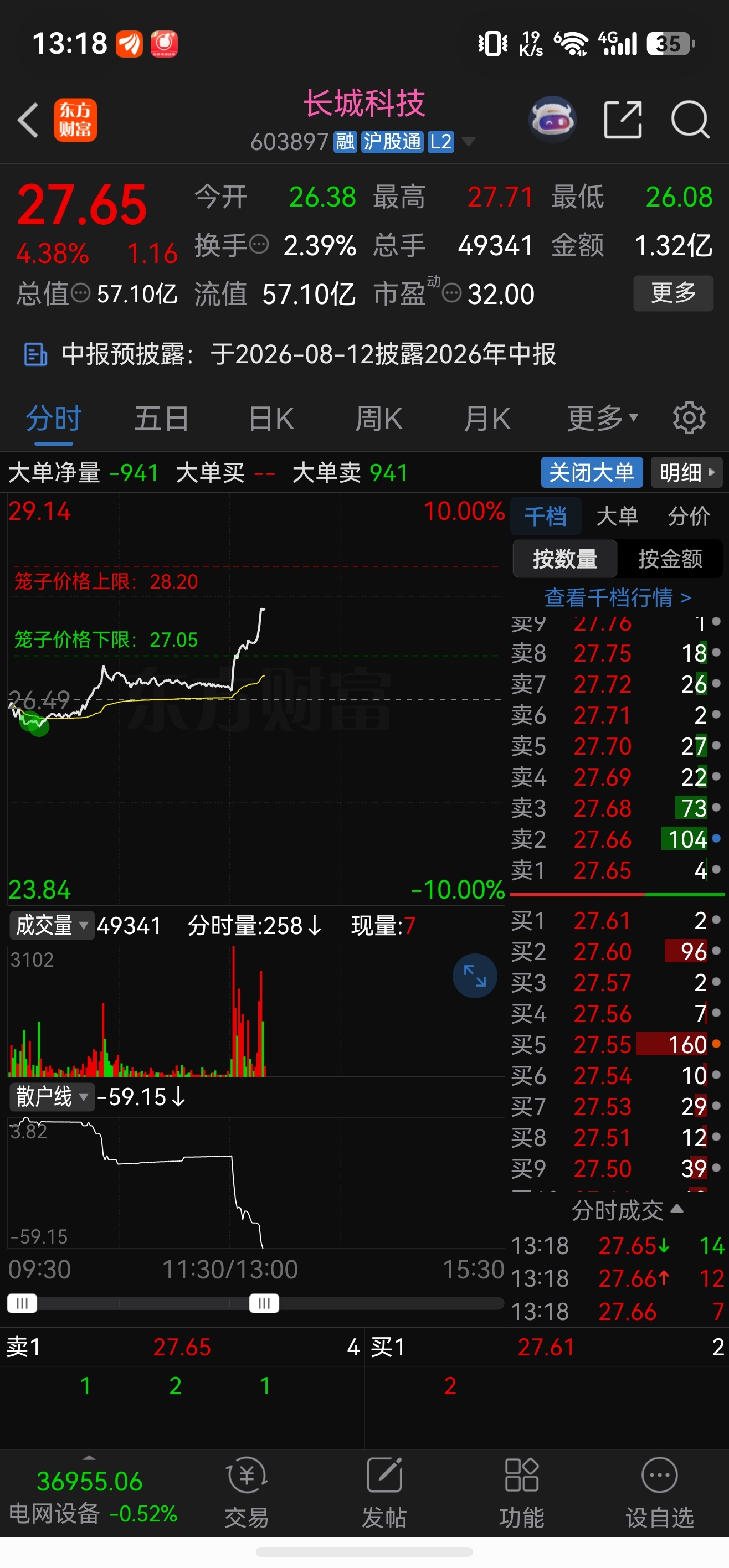Screen dimensions: 729x1568
Task: Switch to the 分时 tab
Action: 54,418
